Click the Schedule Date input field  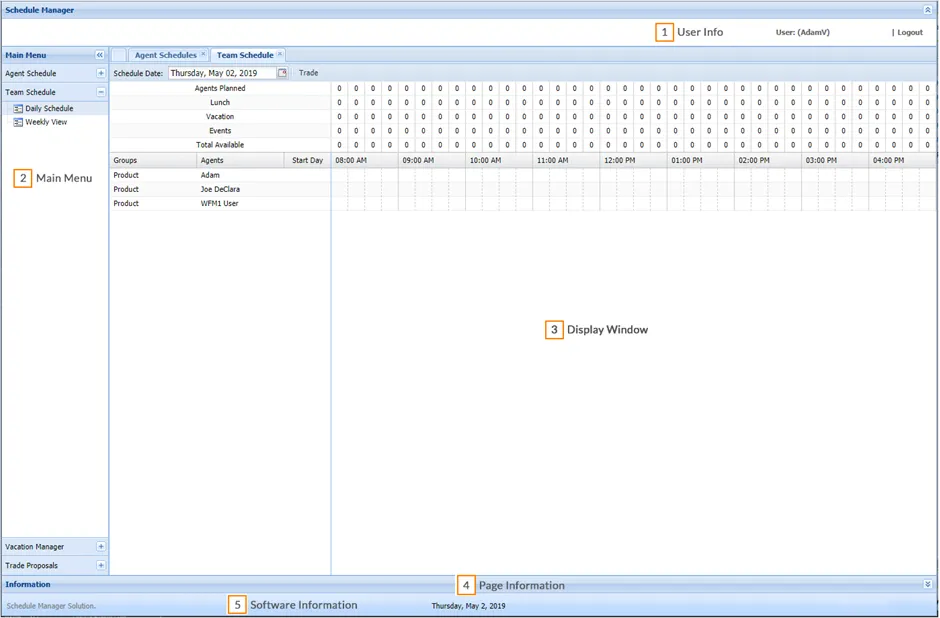pyautogui.click(x=222, y=73)
